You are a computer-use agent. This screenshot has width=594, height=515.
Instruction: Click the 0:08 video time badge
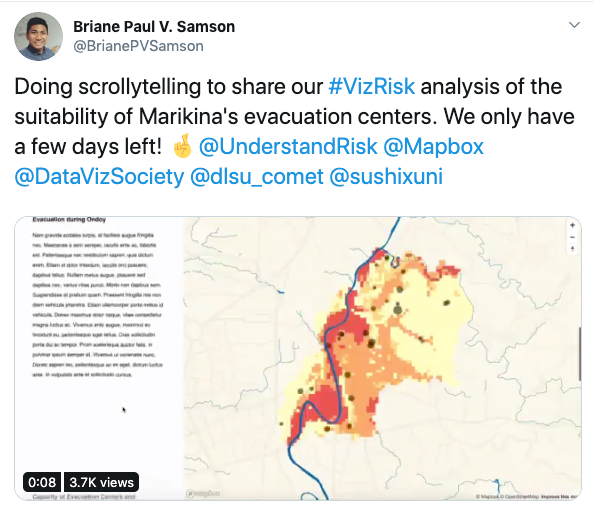click(42, 482)
